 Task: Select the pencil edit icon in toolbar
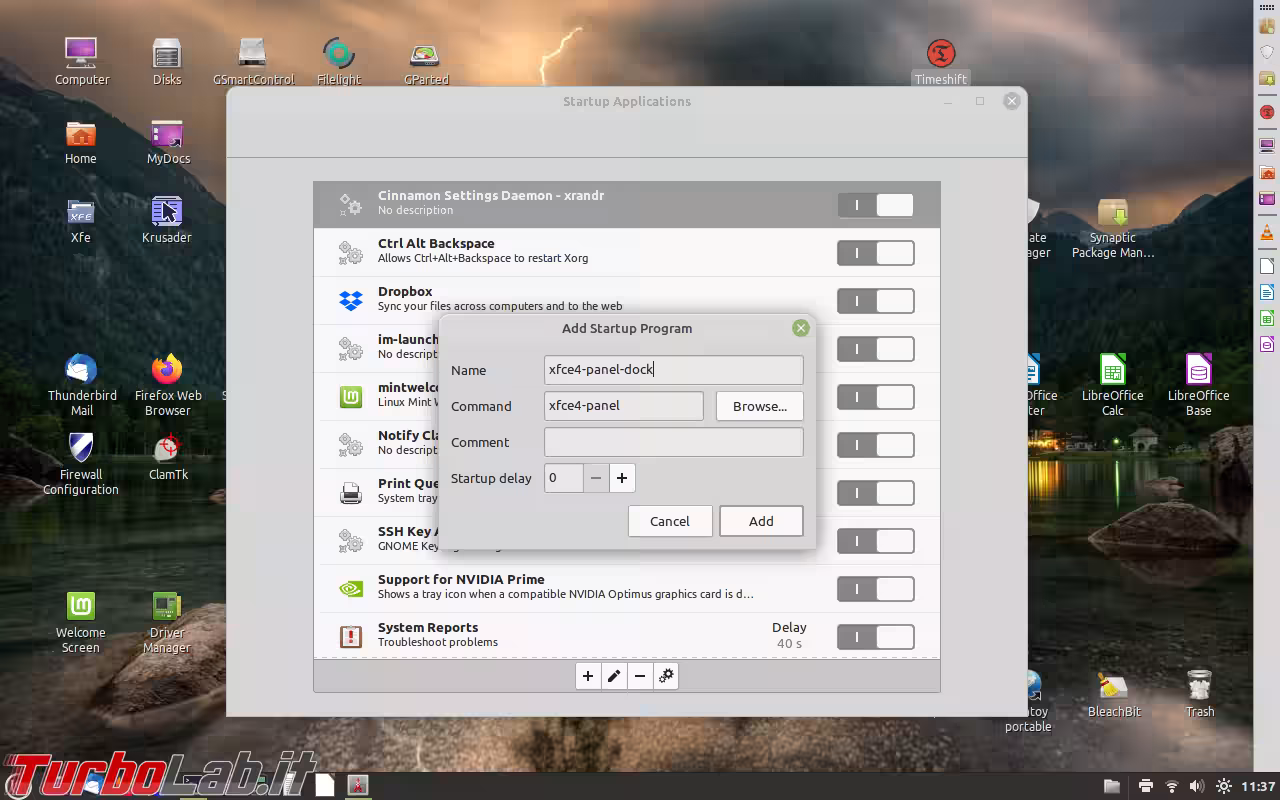pyautogui.click(x=614, y=676)
